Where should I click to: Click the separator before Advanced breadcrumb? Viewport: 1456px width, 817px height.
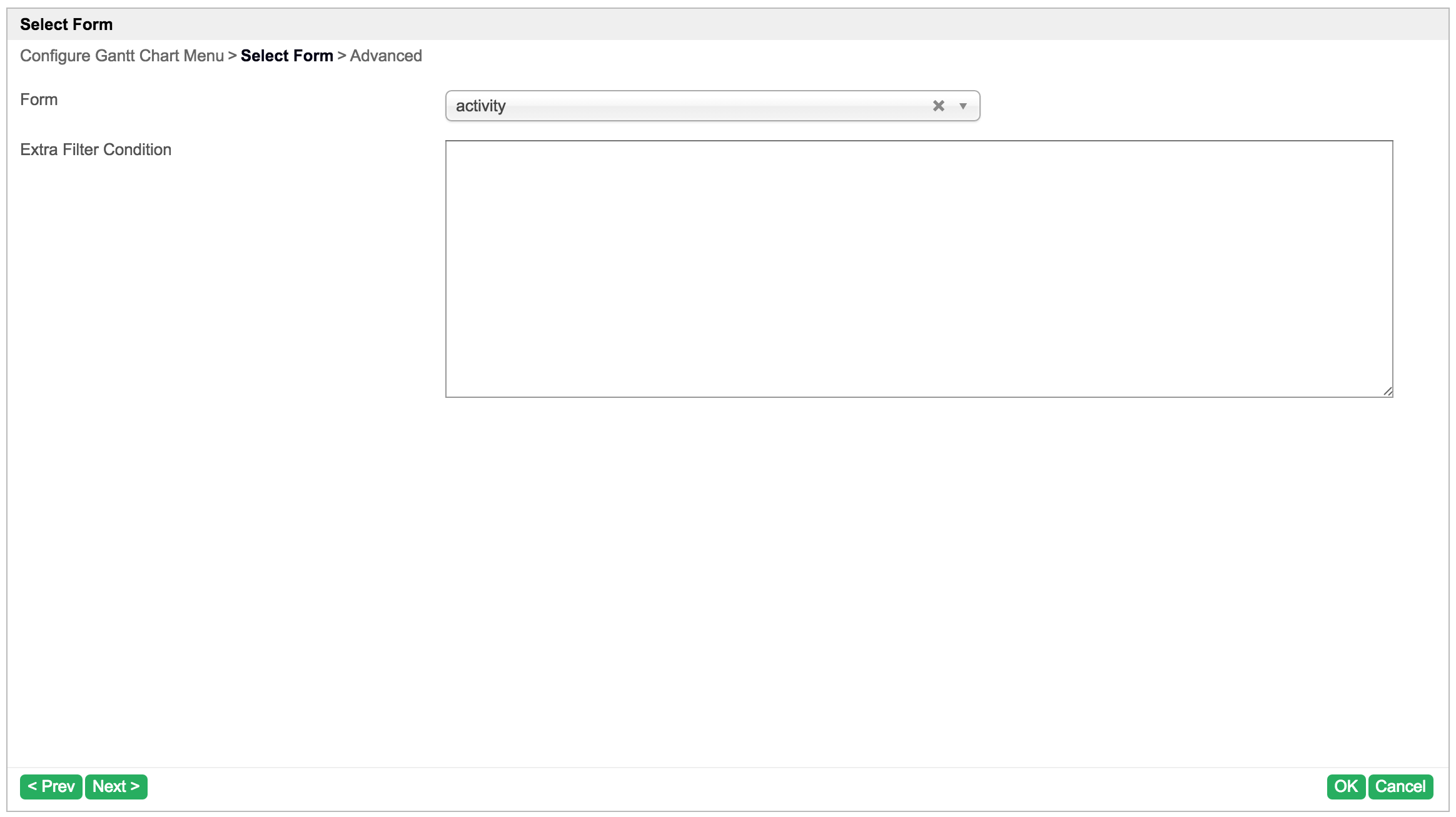point(341,56)
